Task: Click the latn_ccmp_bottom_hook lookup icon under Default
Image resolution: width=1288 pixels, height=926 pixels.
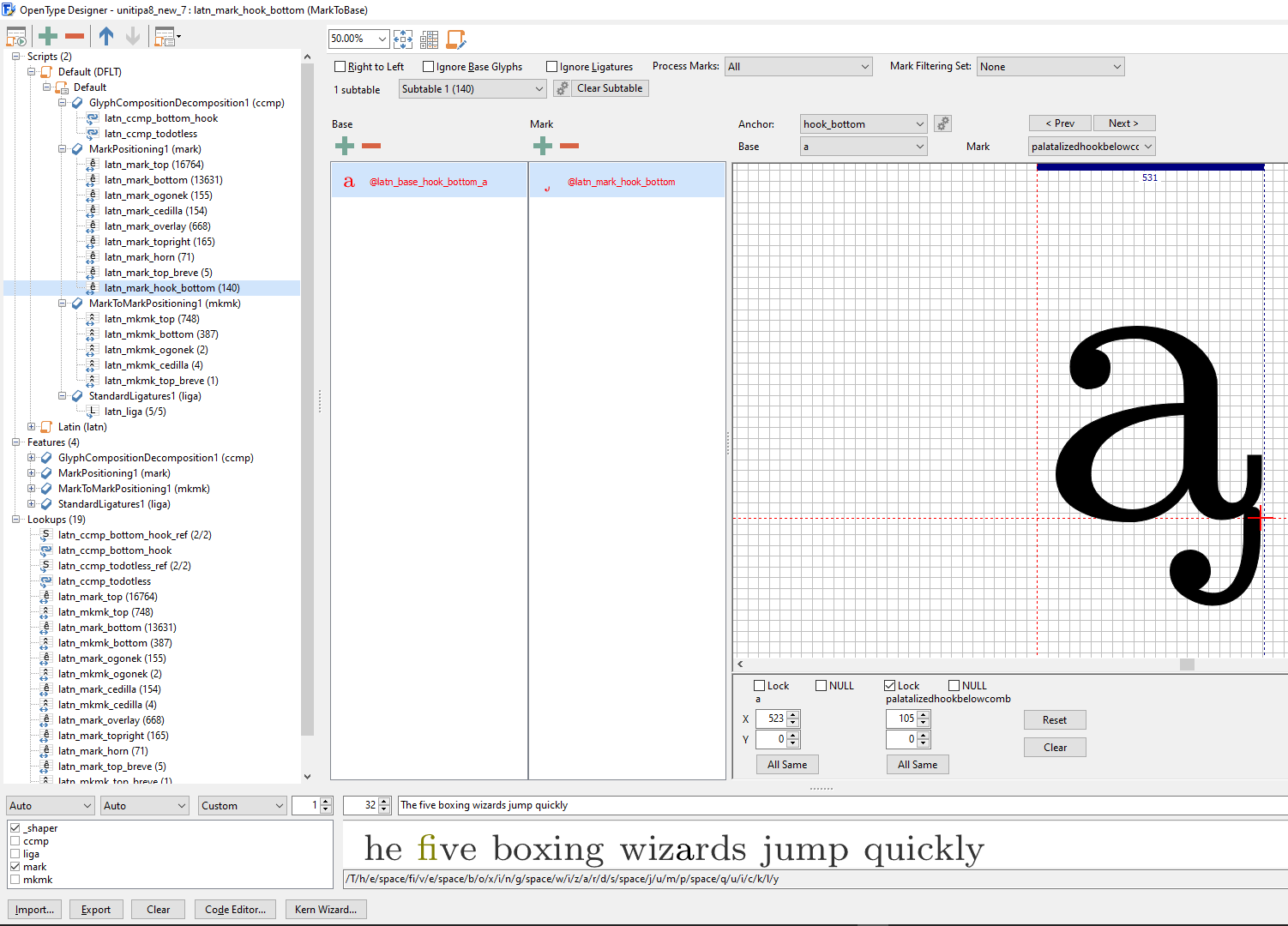Action: 93,118
